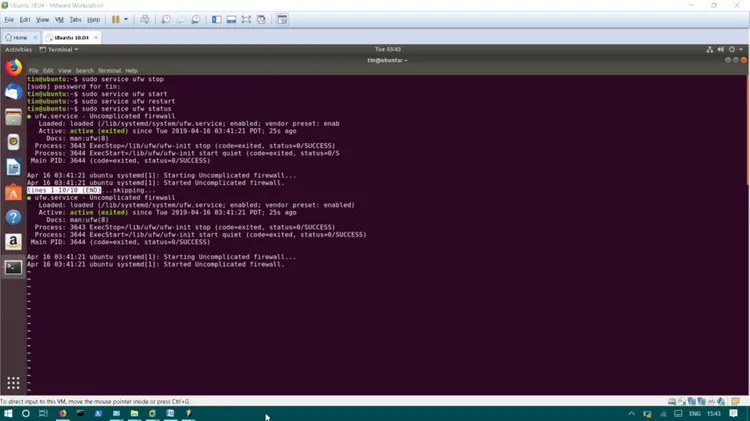Click VMware status bar message log icon
The image size is (750, 421).
pyautogui.click(x=736, y=401)
